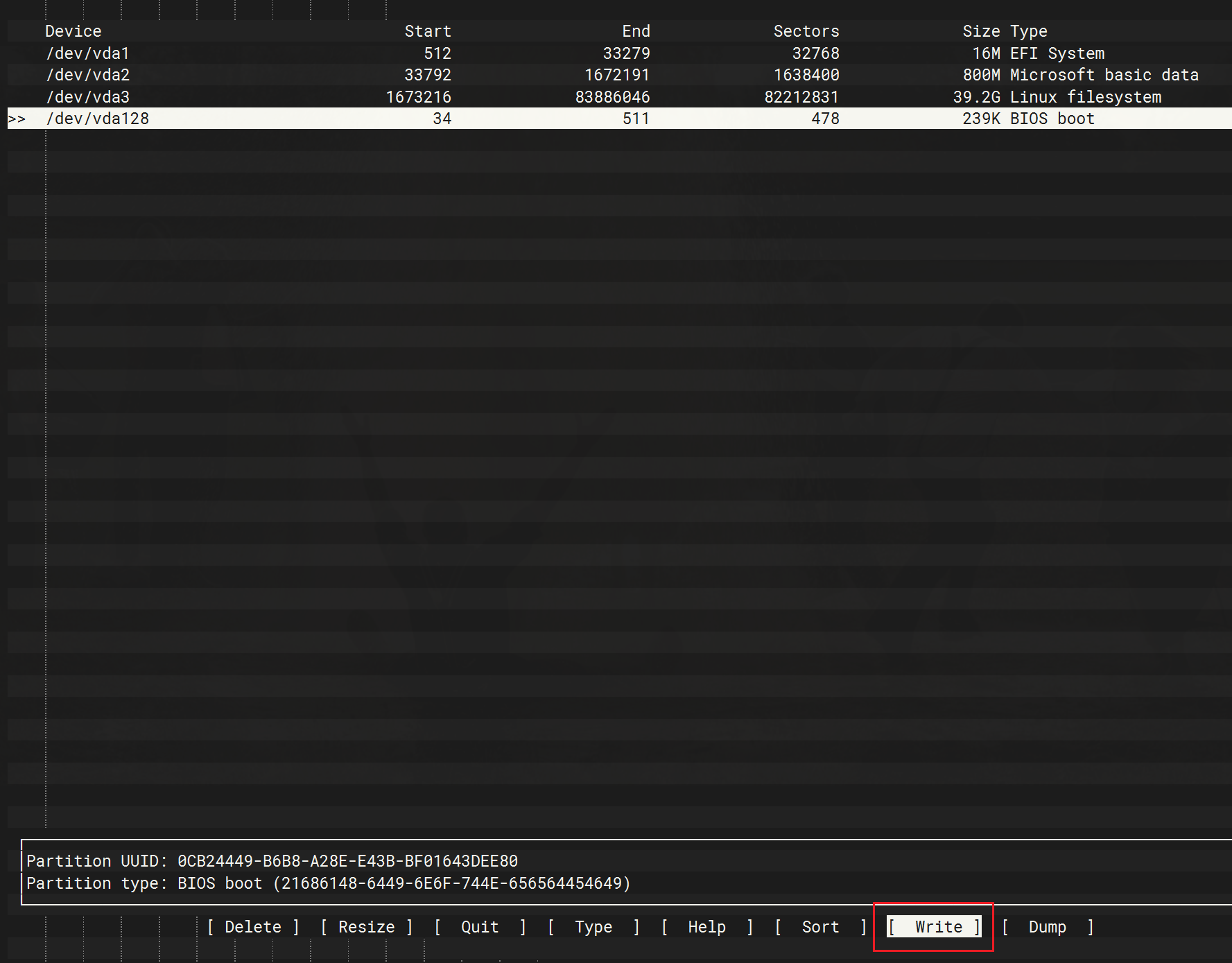Screen dimensions: 1232x963
Task: Click the Partition UUID value text
Action: (x=347, y=861)
